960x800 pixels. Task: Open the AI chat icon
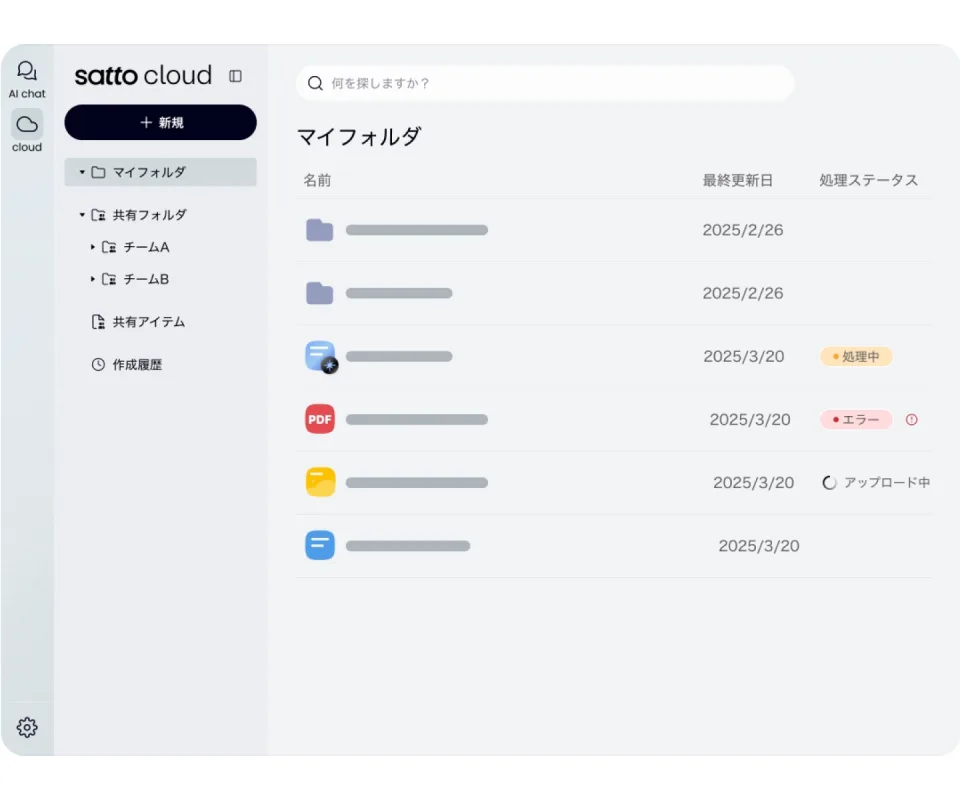tap(27, 71)
